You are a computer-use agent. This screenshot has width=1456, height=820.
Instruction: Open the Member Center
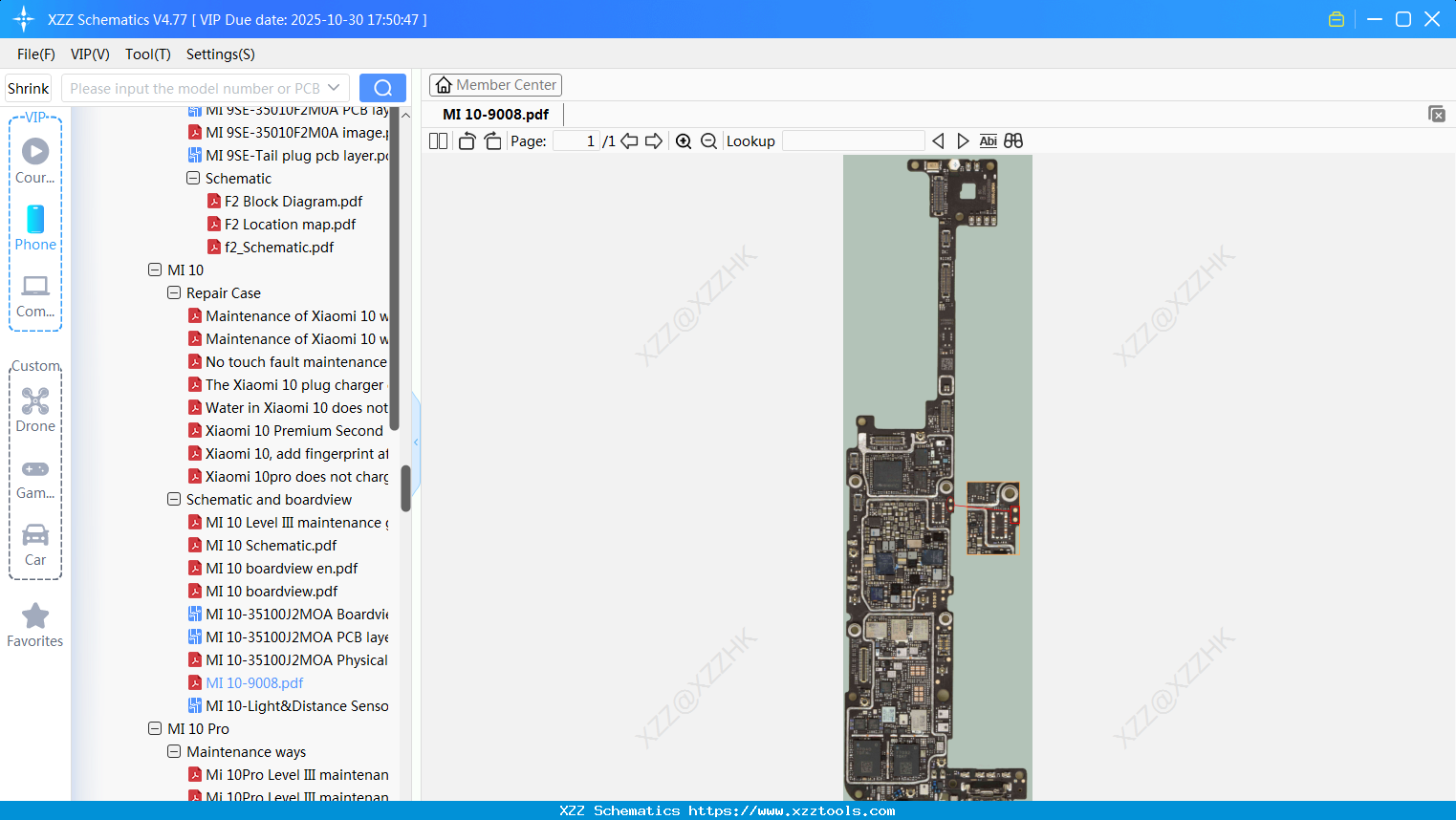[495, 85]
